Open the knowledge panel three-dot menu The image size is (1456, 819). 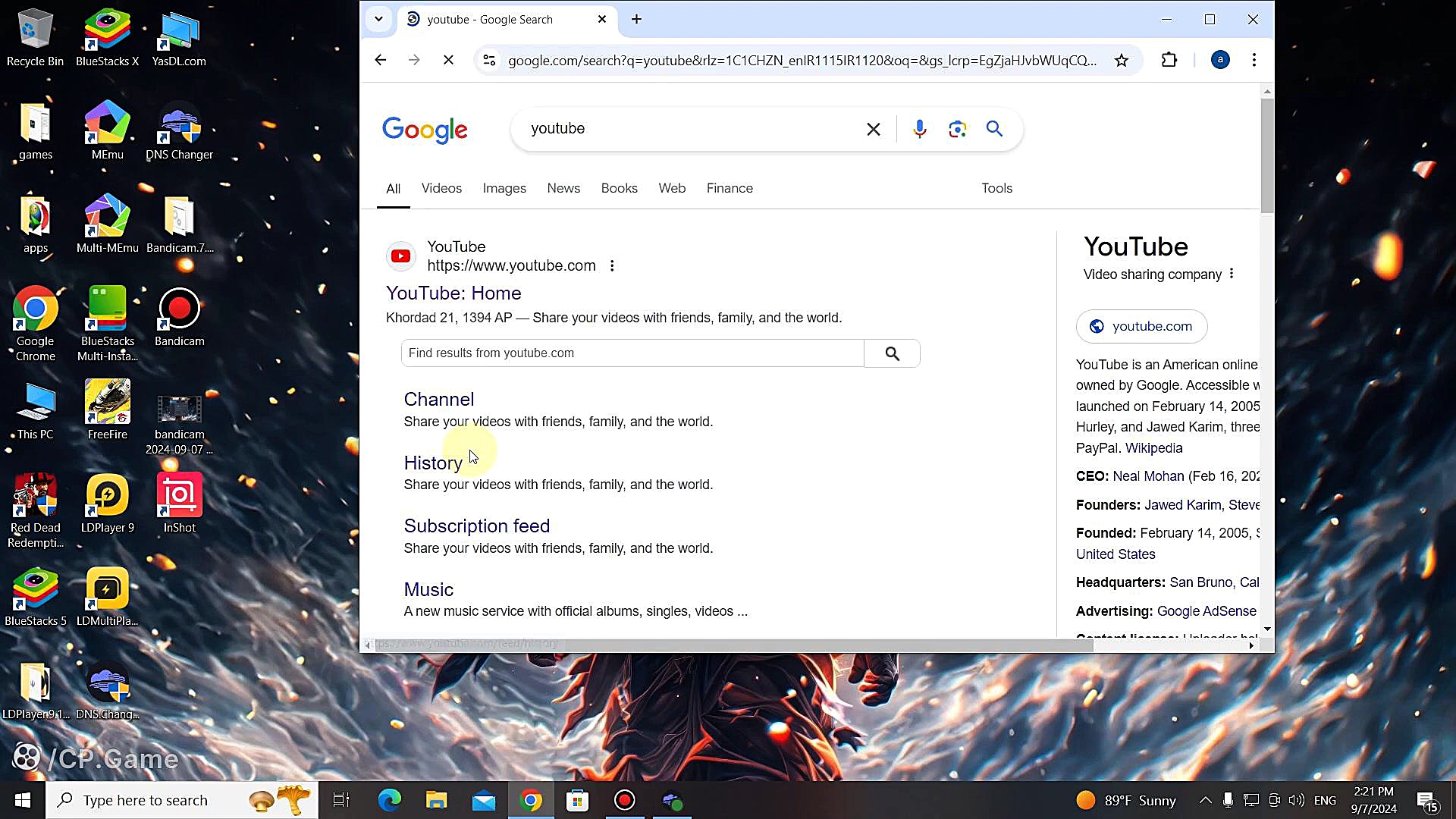click(x=1232, y=274)
